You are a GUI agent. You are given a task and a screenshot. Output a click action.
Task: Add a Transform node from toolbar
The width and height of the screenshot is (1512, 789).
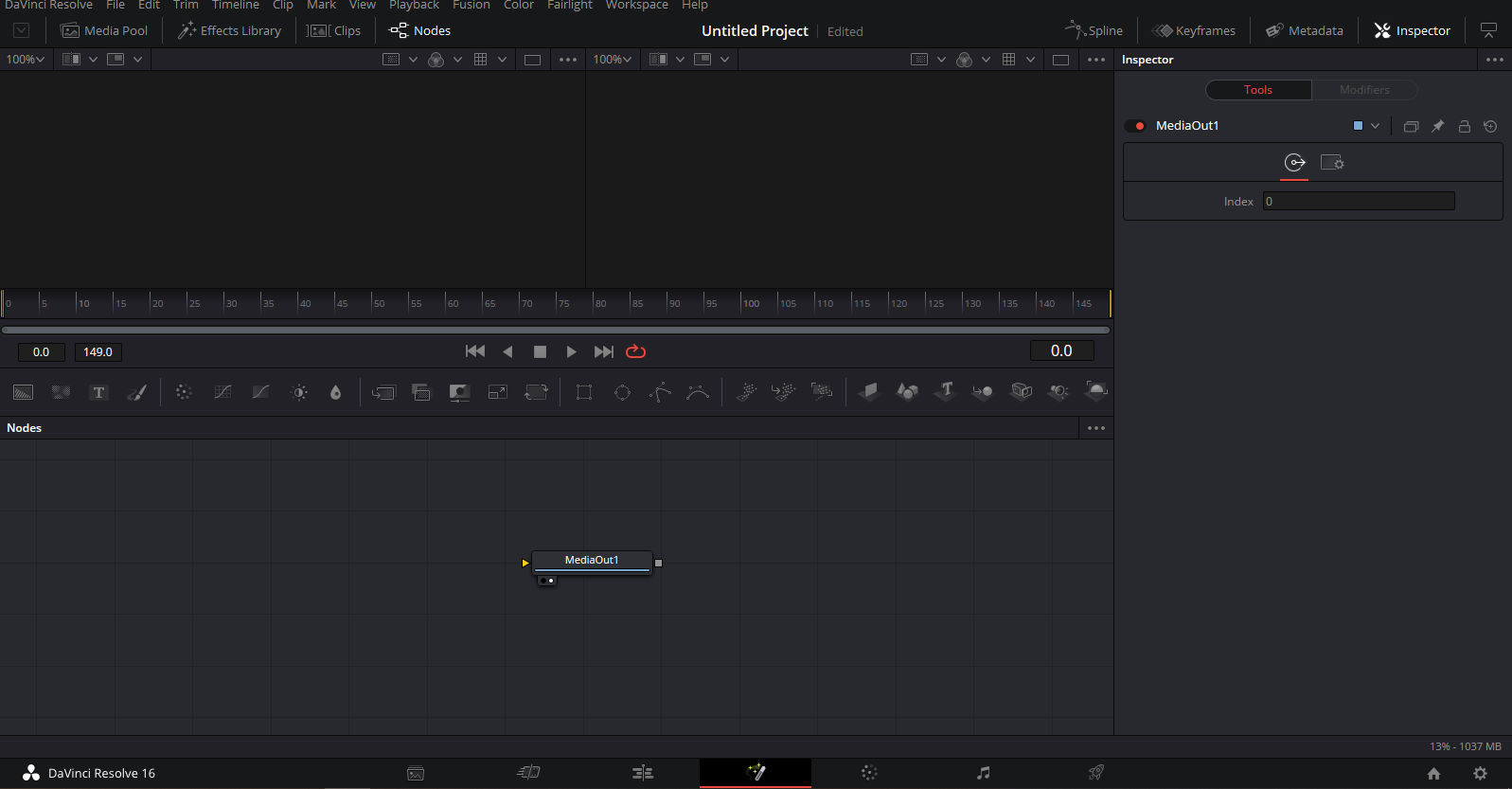coord(536,392)
